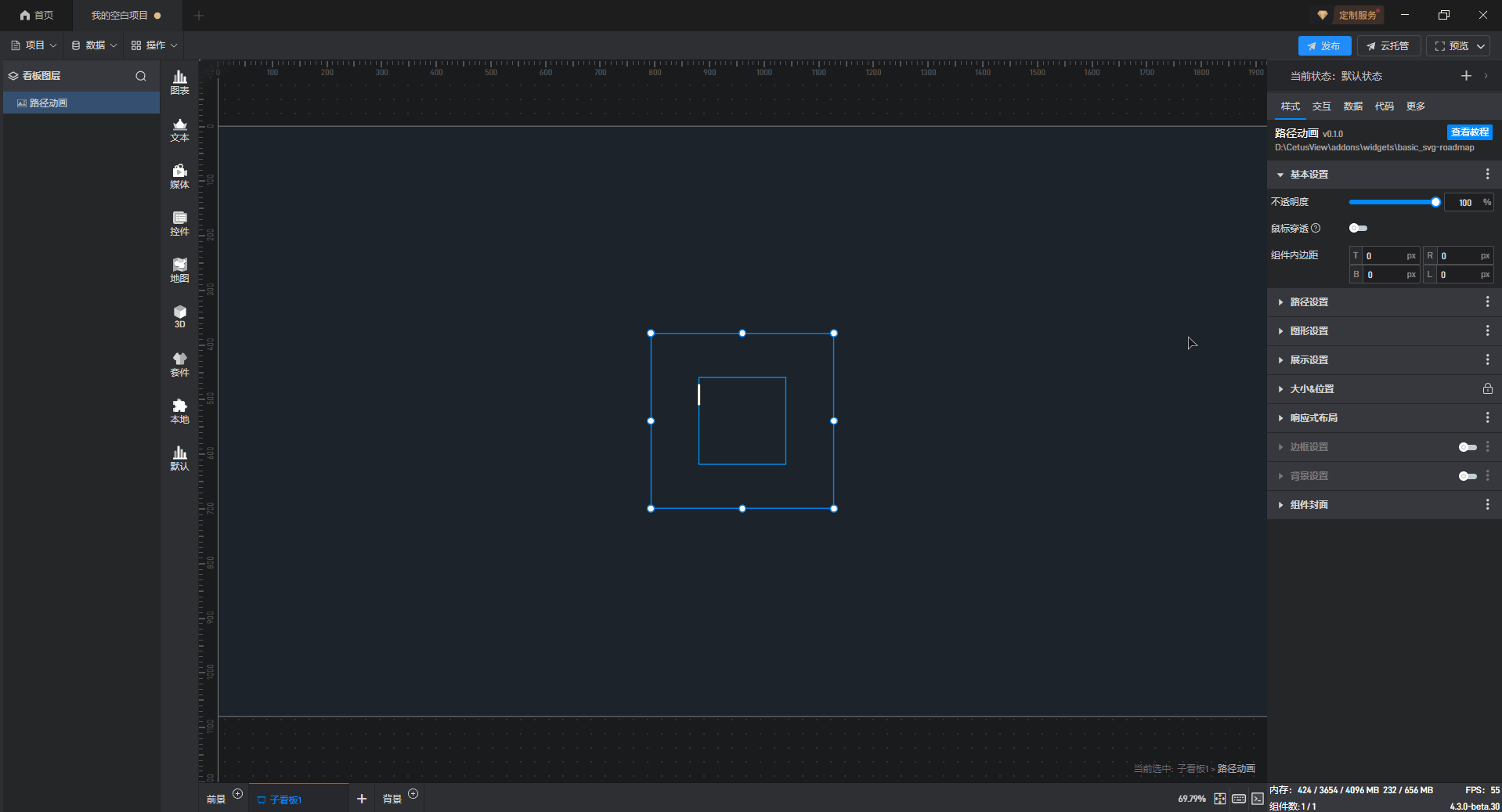1502x812 pixels.
Task: Expand the 展示设置 section
Action: click(1280, 360)
